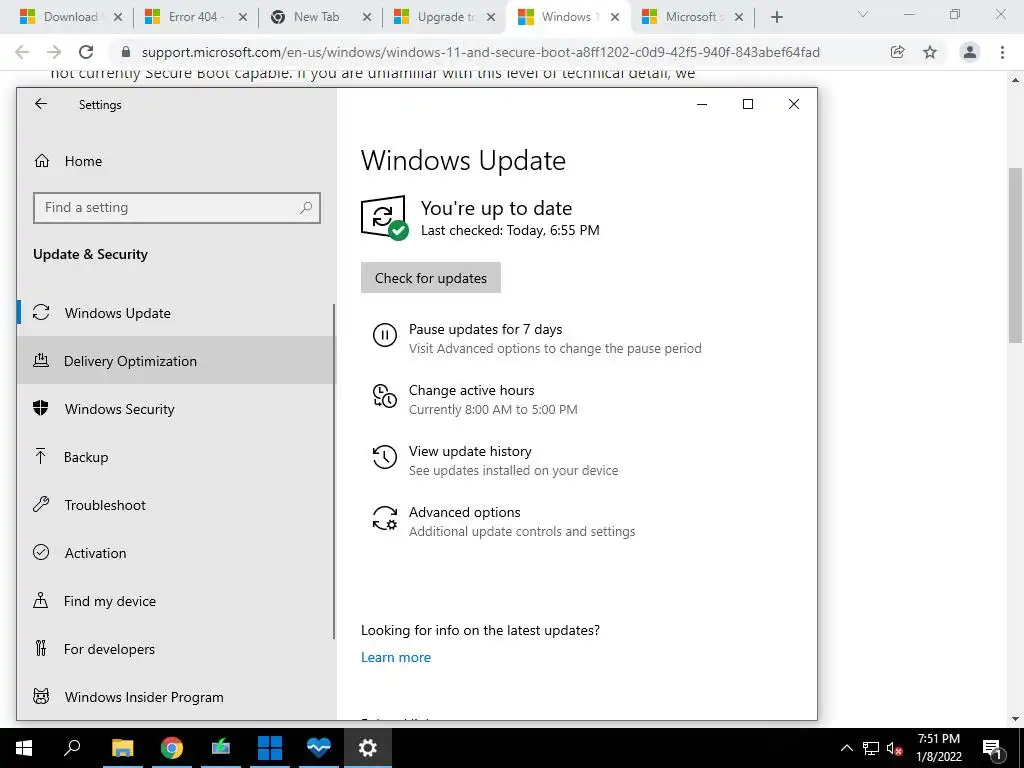
Task: Click the network tray icon
Action: [870, 748]
